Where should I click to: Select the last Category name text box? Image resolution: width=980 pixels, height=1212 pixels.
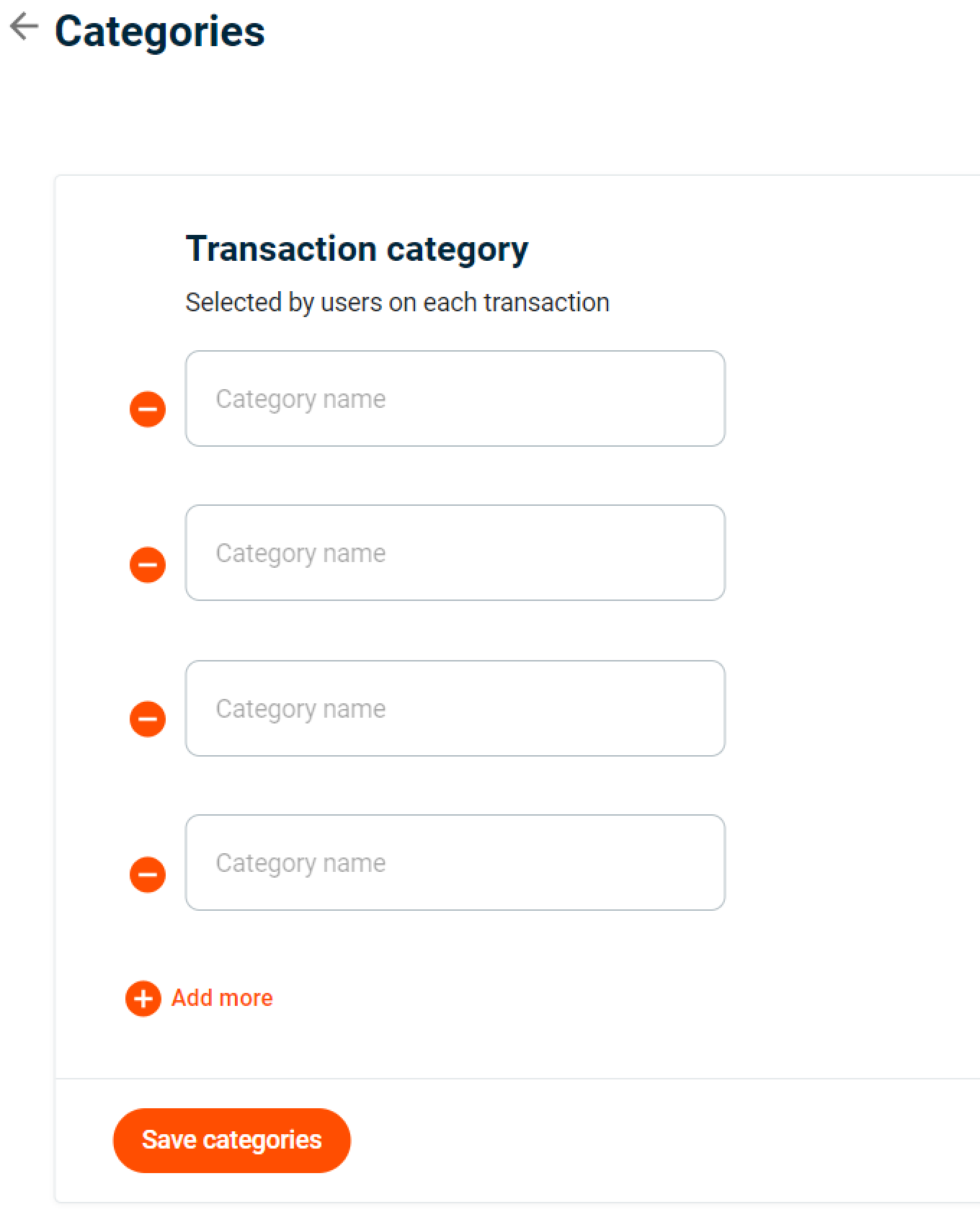[x=455, y=863]
